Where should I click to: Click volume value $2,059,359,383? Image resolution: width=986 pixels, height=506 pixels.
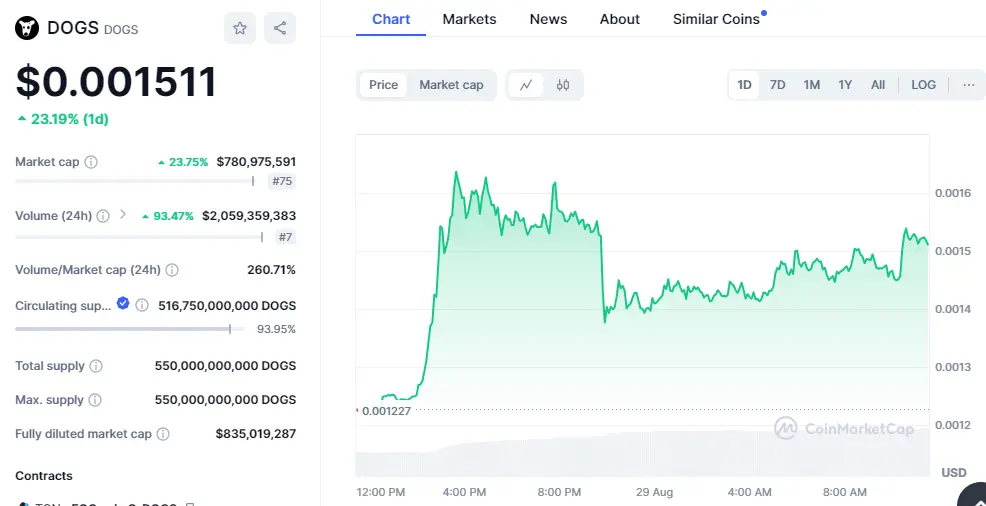click(249, 216)
